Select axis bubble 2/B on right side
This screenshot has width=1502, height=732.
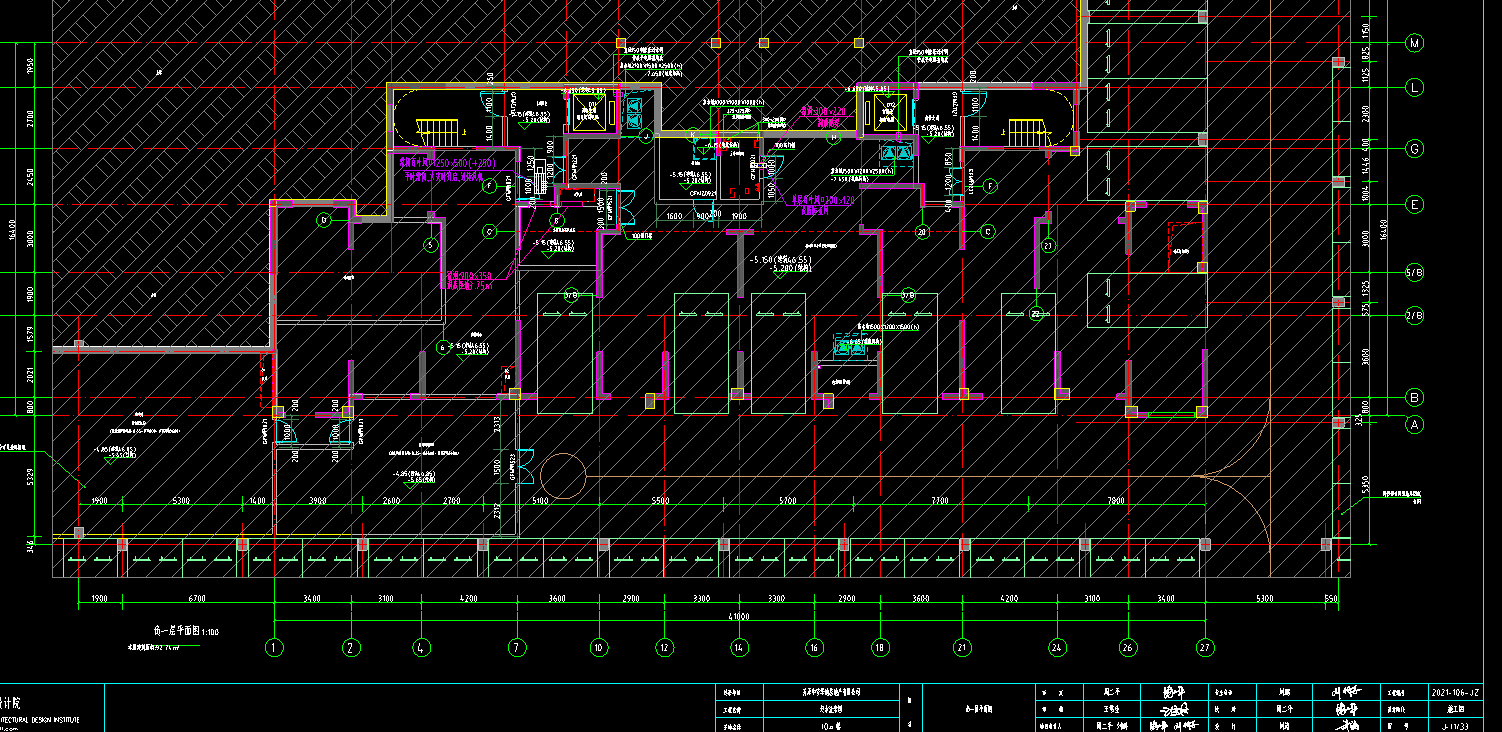(1414, 315)
